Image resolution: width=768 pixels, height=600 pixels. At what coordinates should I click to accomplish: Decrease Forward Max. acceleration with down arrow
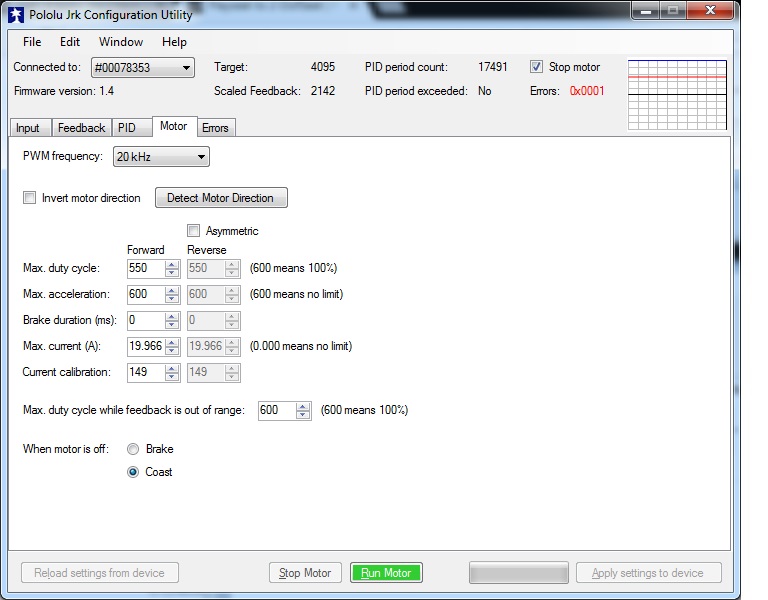click(171, 299)
